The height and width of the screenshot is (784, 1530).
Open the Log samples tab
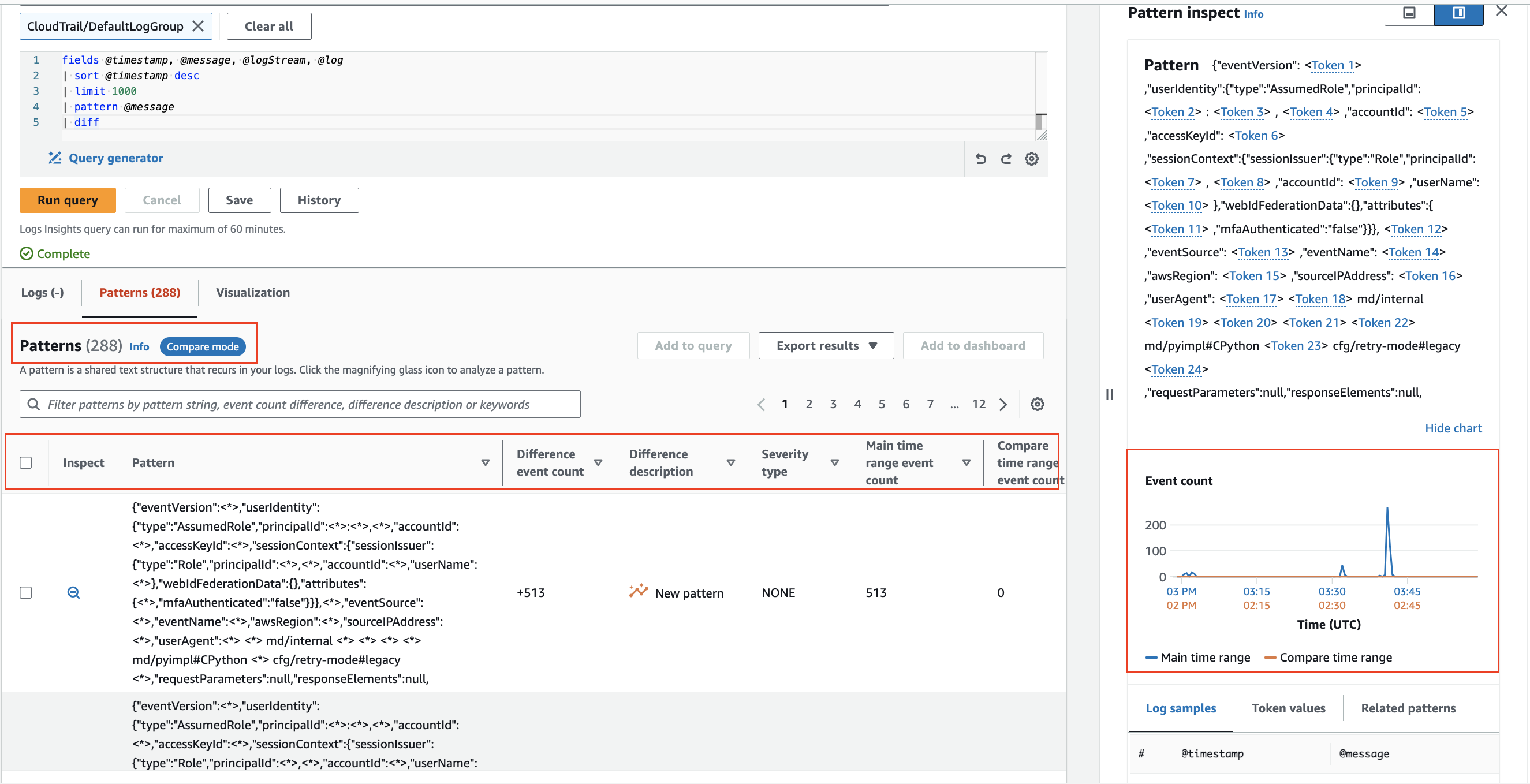[1180, 708]
